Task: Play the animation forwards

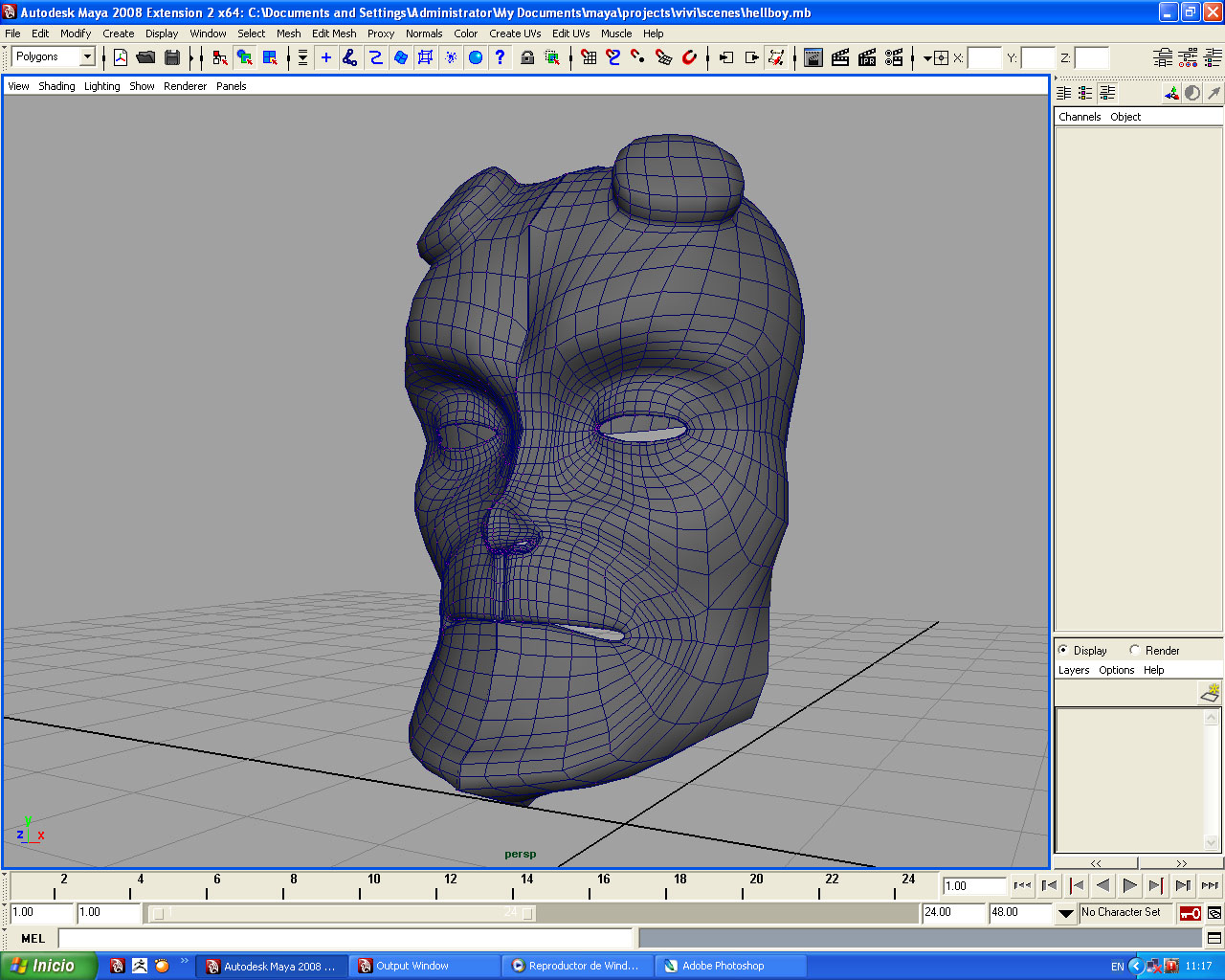Action: click(x=1129, y=886)
